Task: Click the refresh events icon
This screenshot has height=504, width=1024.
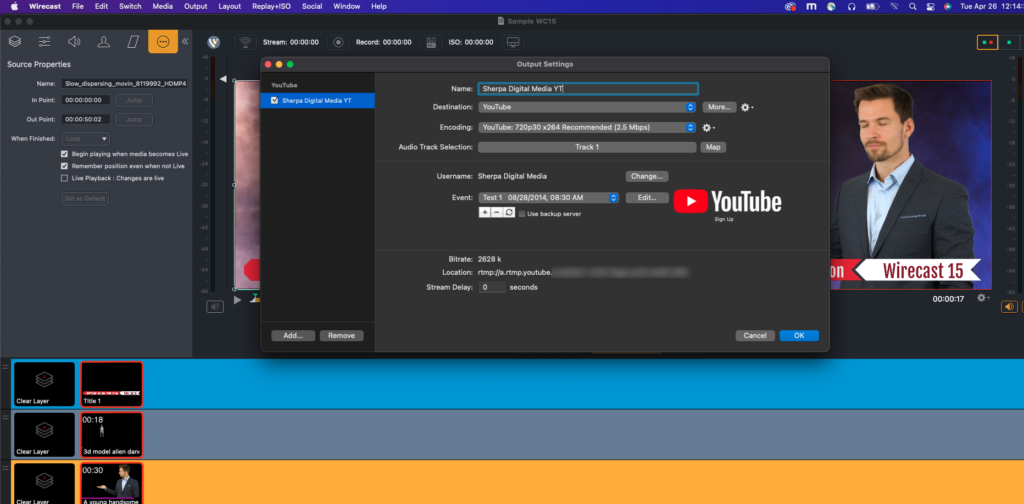Action: click(509, 213)
